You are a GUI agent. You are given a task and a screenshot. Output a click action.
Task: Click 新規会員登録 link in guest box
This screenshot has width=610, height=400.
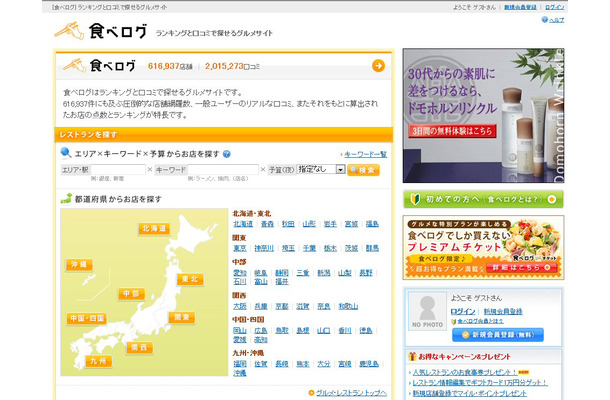[x=503, y=312]
